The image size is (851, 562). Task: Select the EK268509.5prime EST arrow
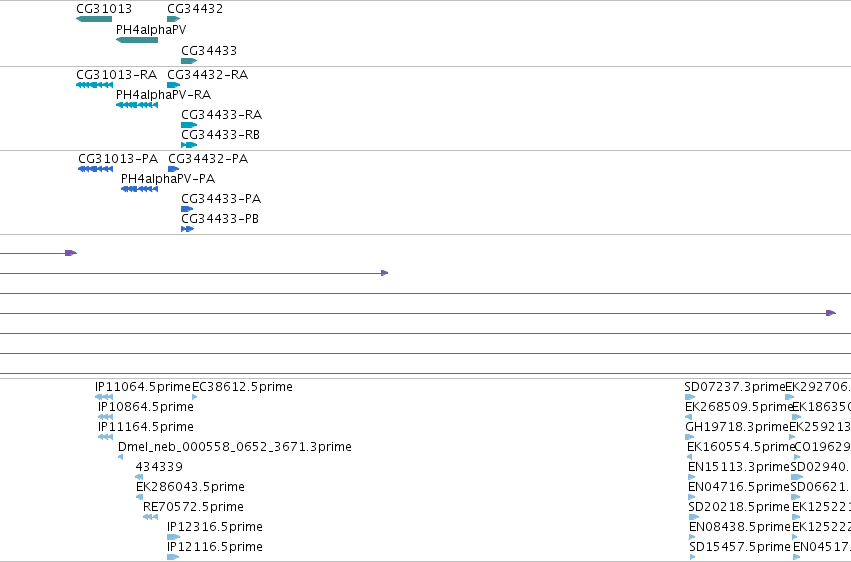689,417
